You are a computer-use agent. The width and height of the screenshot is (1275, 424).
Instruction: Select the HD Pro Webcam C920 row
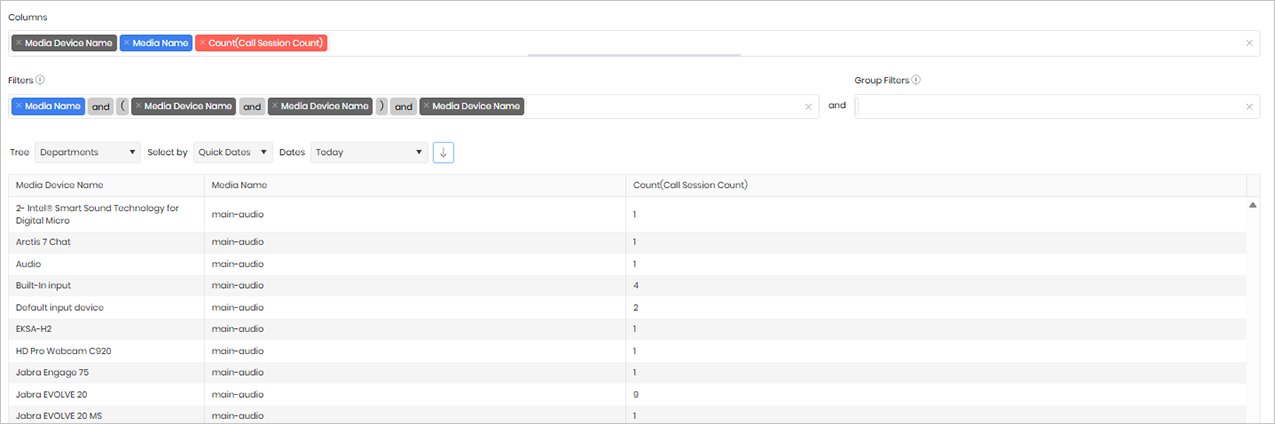point(628,351)
